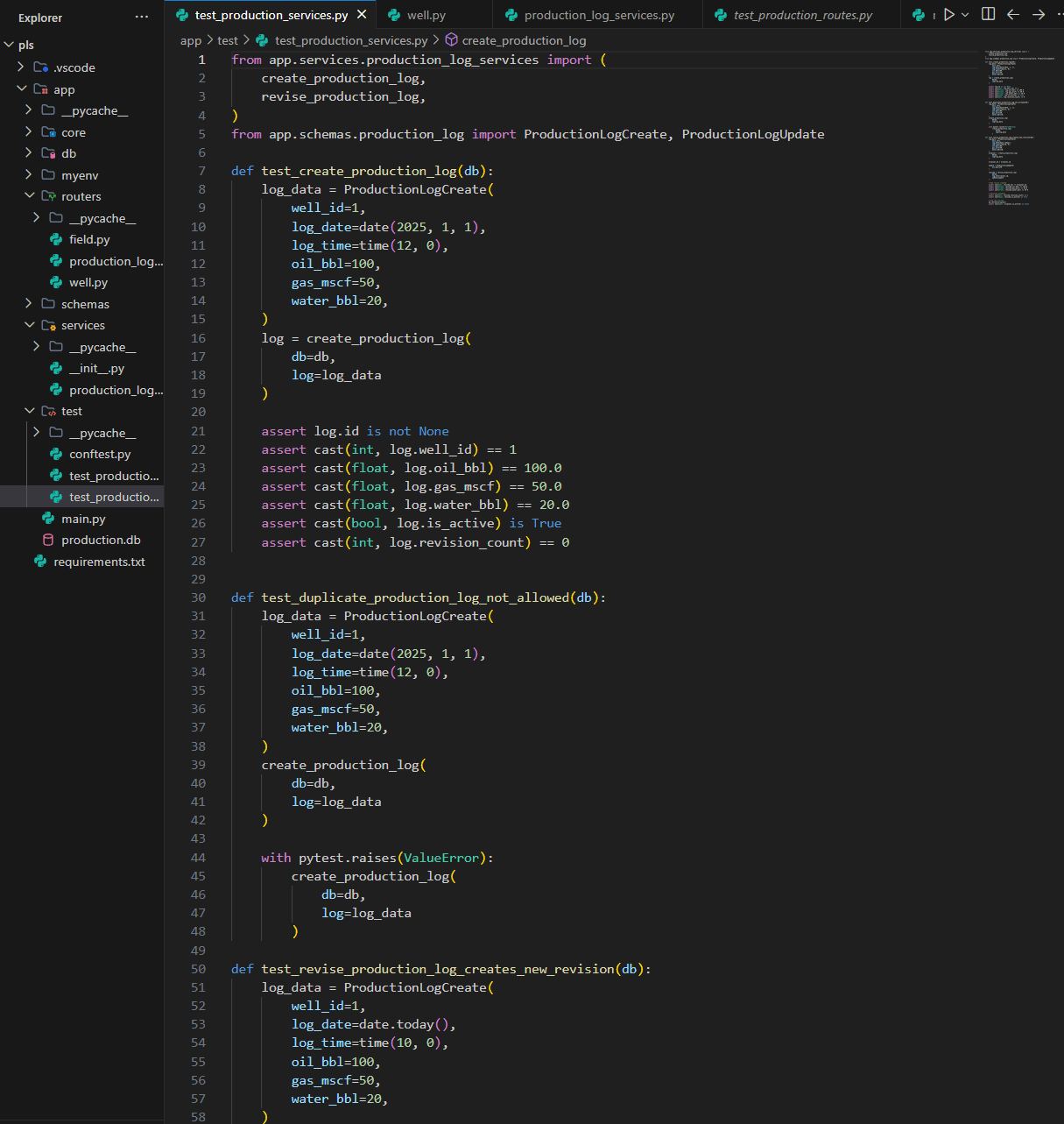The width and height of the screenshot is (1064, 1124).
Task: Split the editor into two panes
Action: 988,14
